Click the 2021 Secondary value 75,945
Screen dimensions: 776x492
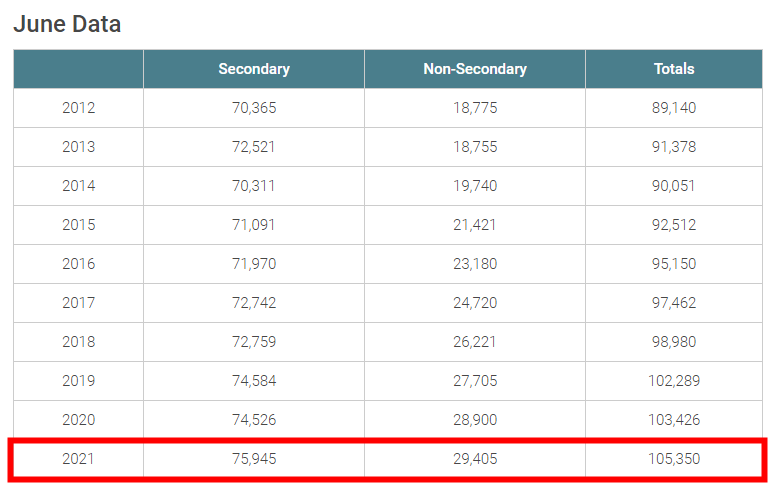[254, 459]
